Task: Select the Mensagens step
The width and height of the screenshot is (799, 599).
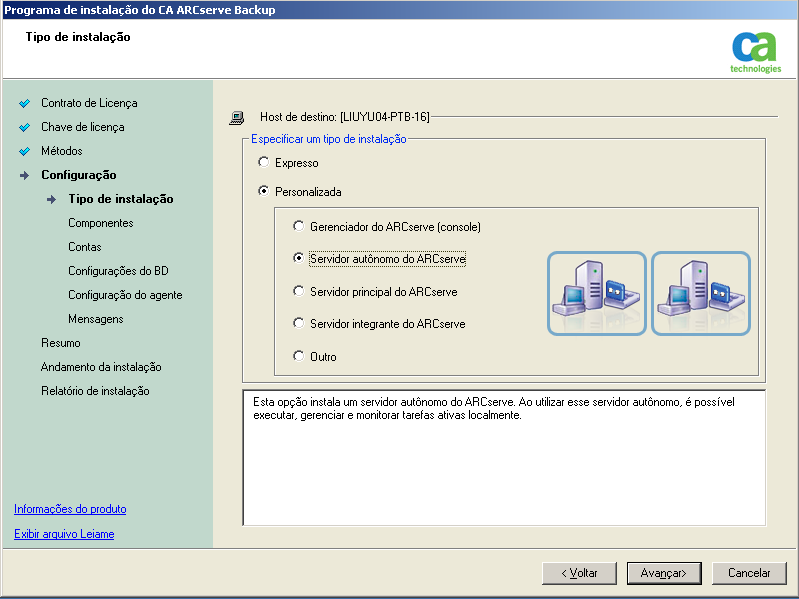Action: click(96, 319)
